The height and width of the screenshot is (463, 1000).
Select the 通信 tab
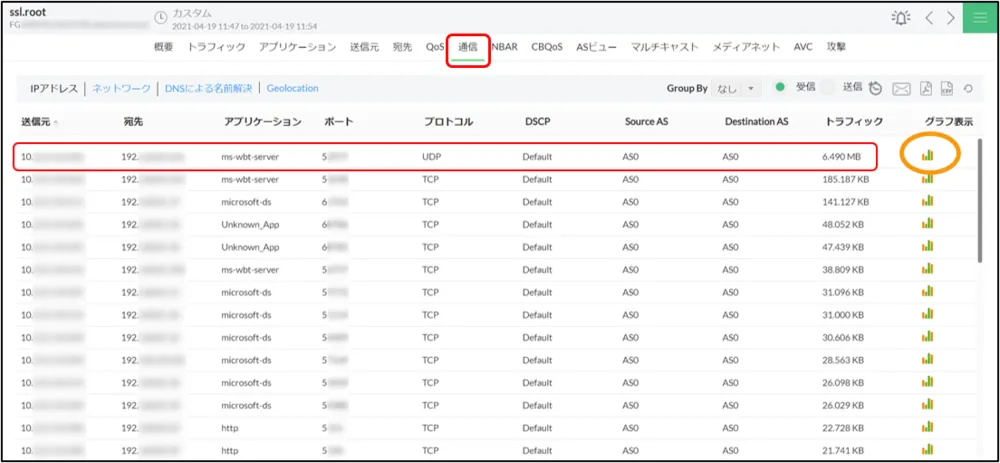[x=468, y=47]
